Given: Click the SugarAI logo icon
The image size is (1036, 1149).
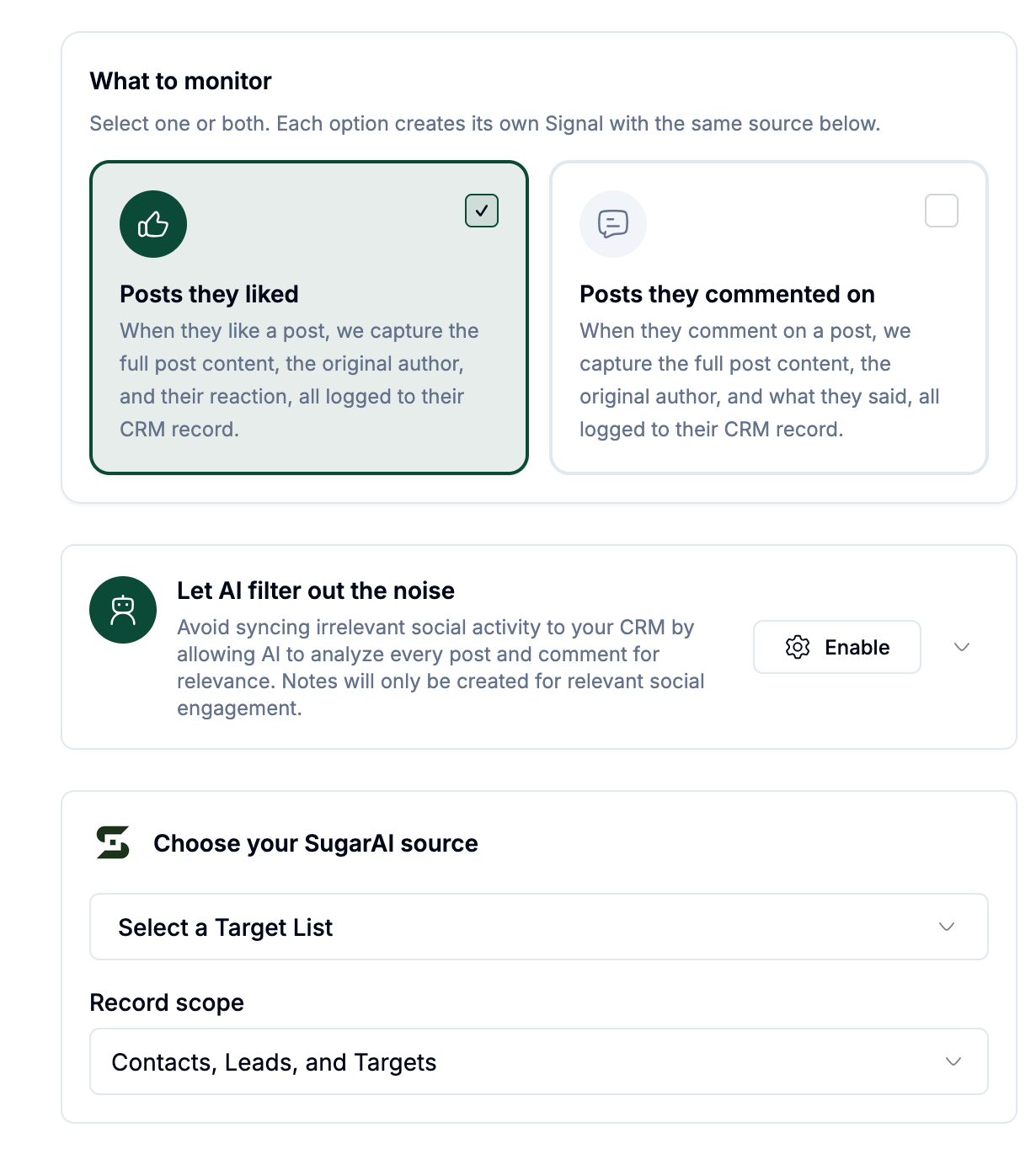Looking at the screenshot, I should [x=113, y=842].
